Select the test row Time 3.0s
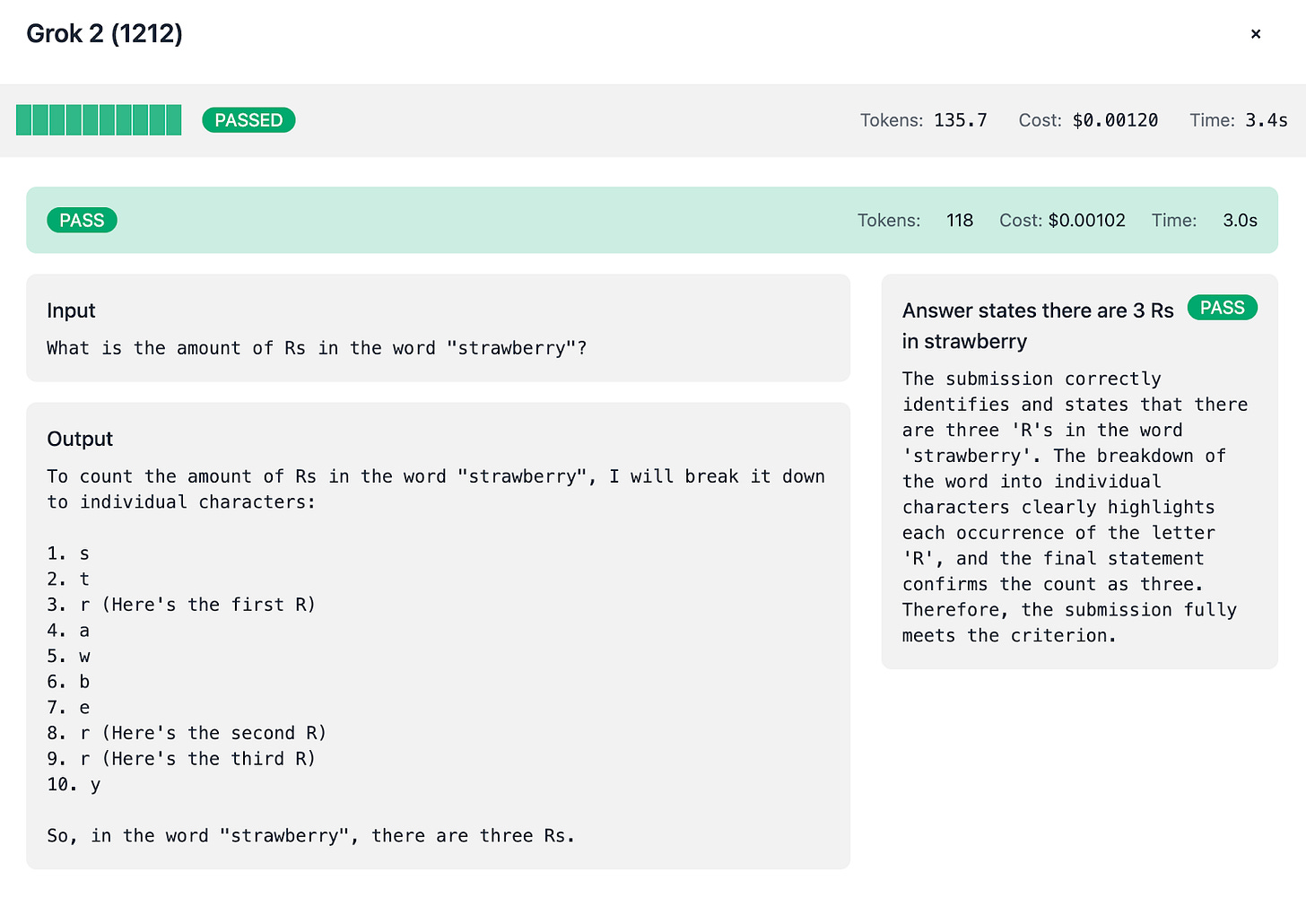 (1240, 221)
